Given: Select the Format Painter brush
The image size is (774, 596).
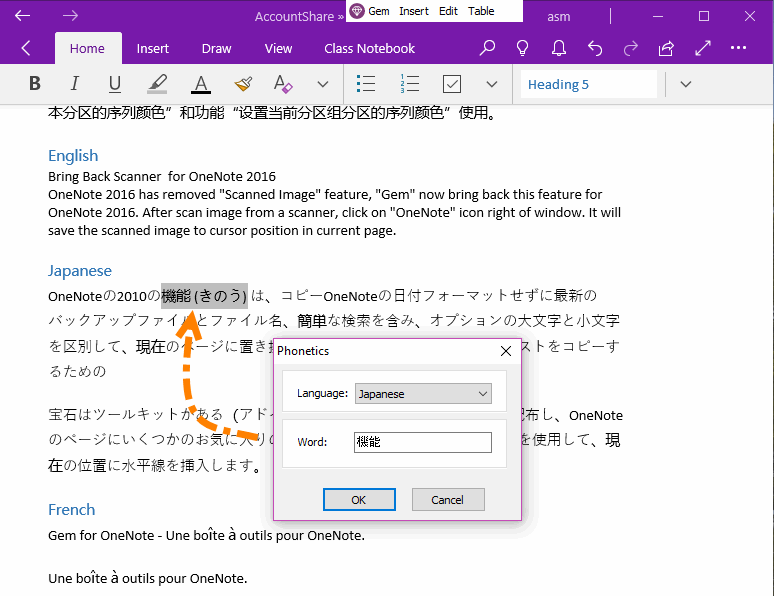Looking at the screenshot, I should coord(243,83).
